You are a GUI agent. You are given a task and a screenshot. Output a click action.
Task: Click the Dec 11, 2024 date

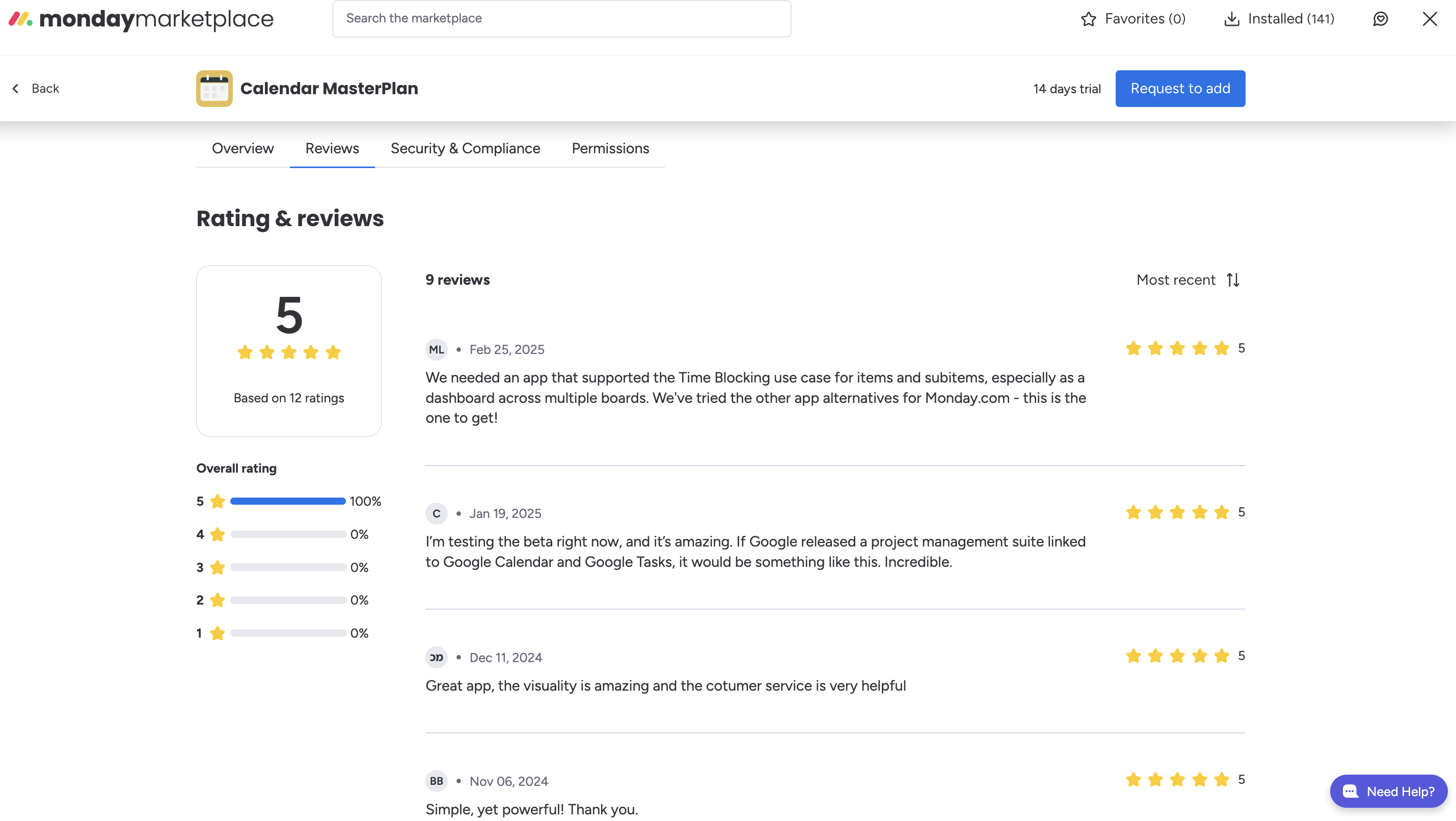click(x=506, y=658)
